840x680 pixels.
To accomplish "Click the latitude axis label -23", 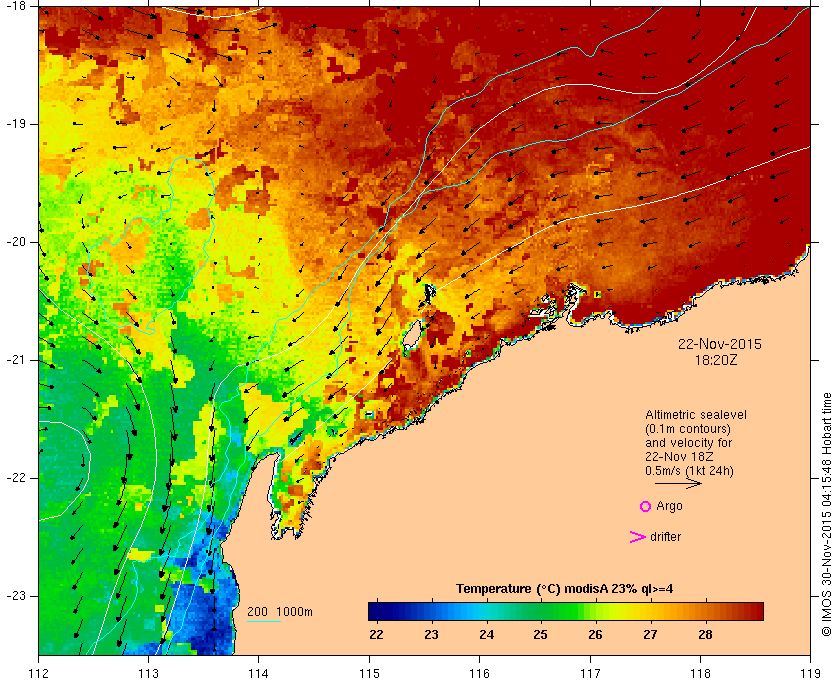I will pos(14,596).
